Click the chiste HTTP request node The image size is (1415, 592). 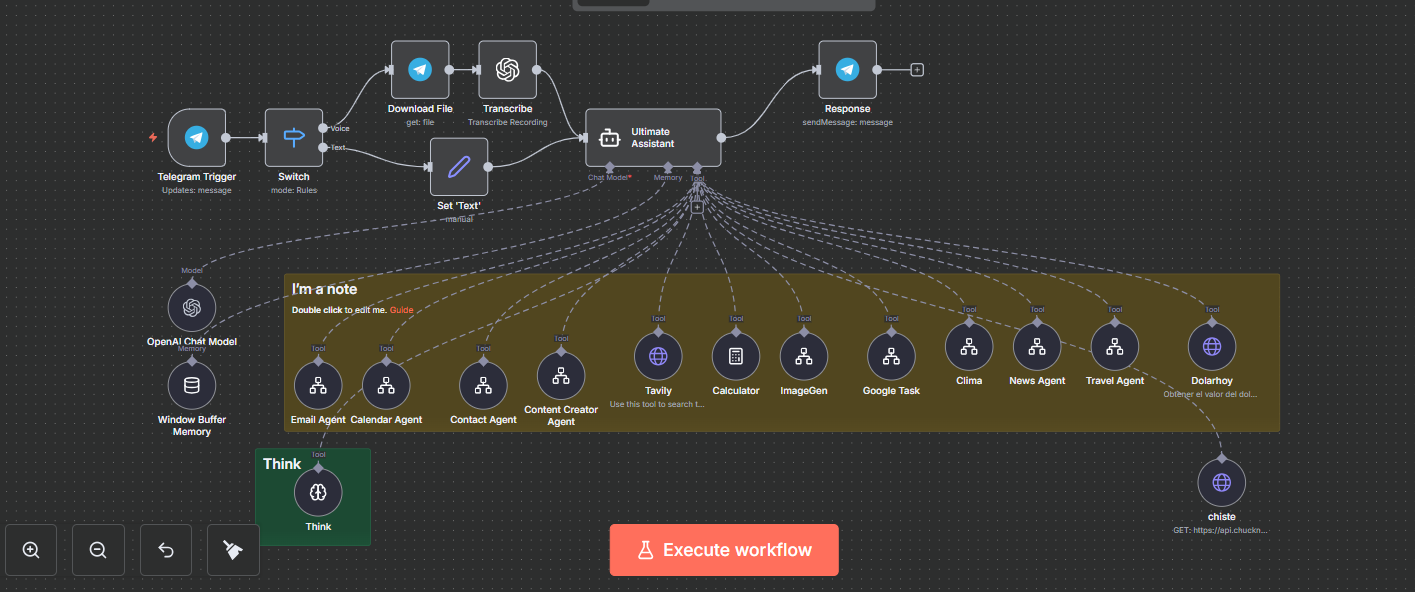tap(1221, 483)
